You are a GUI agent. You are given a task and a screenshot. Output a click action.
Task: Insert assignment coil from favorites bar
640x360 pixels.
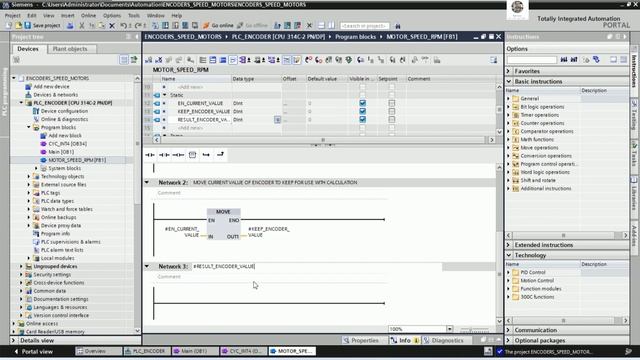[x=178, y=155]
